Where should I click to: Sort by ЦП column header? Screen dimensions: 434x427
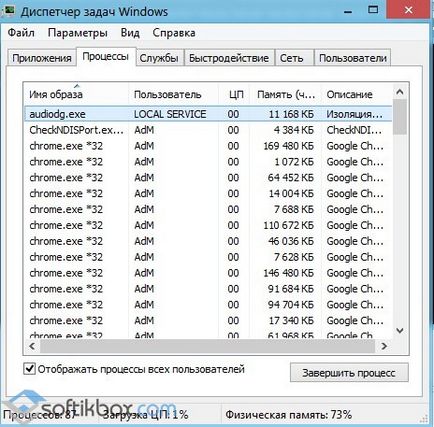pyautogui.click(x=234, y=94)
